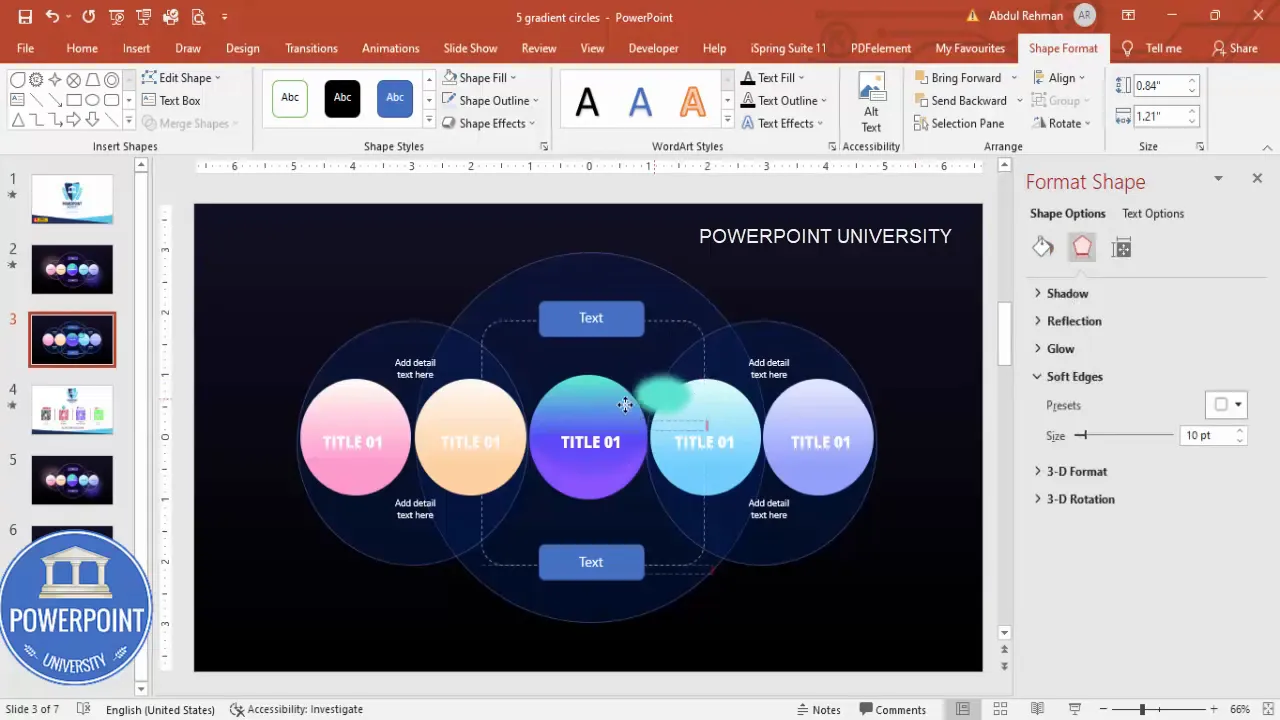Open print preview from the quick access toolbar

pos(198,17)
